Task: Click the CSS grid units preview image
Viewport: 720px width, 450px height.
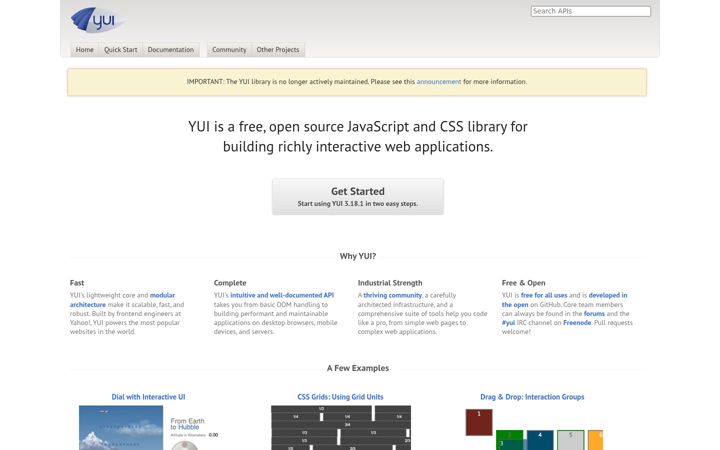Action: point(341,428)
